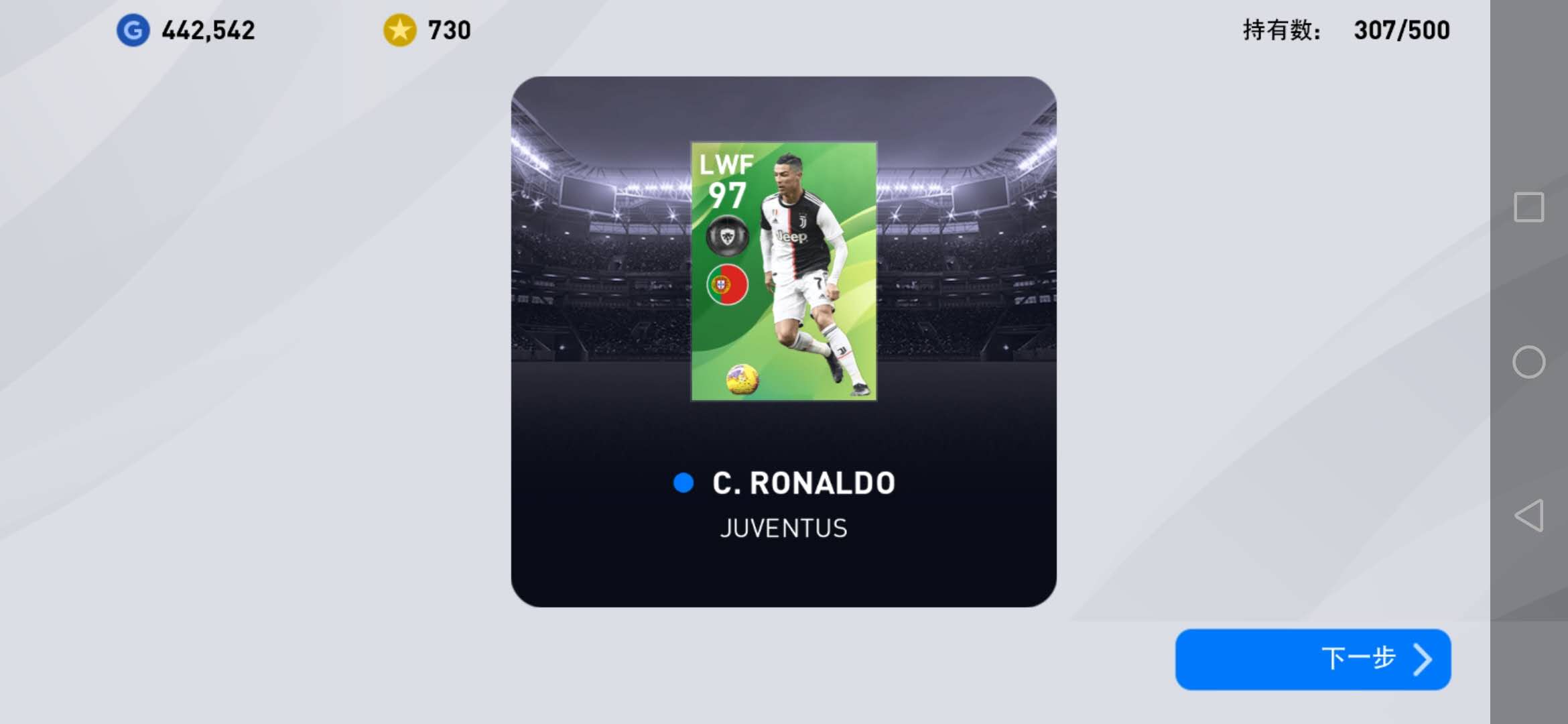Tap the chevron arrow on 下一步

1422,659
